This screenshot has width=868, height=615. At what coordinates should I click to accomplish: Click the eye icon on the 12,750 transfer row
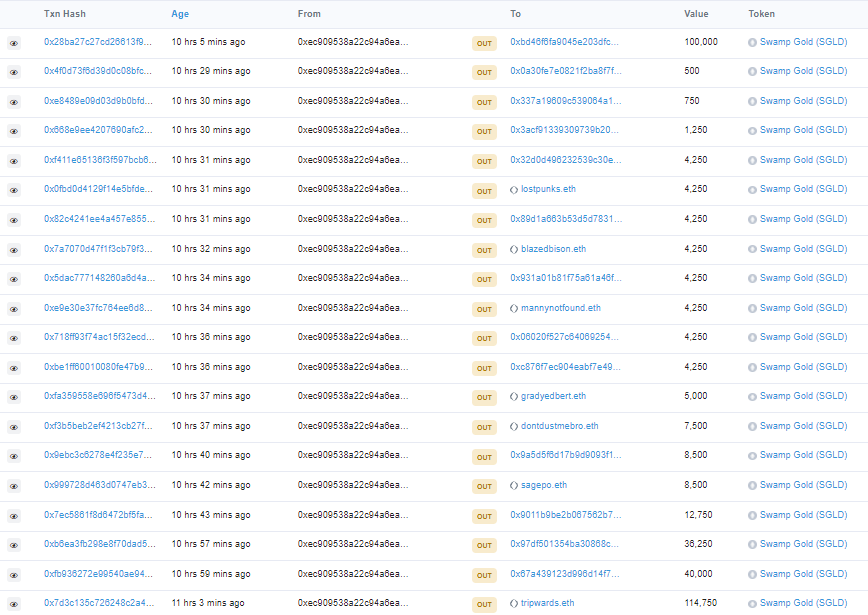[x=12, y=514]
